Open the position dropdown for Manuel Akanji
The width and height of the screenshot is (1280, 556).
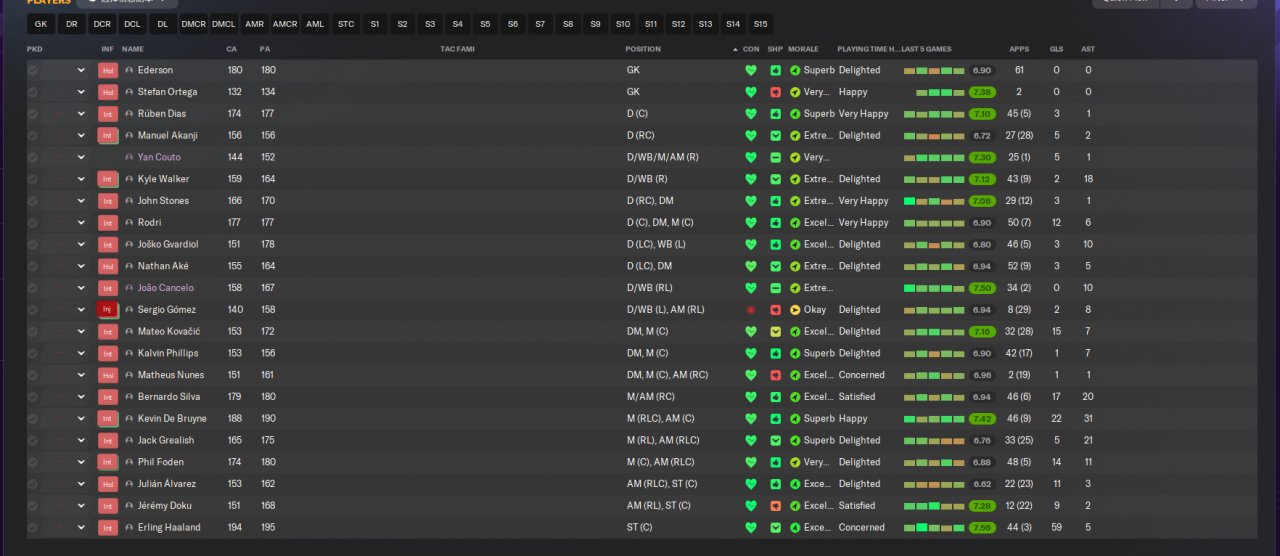tap(81, 136)
